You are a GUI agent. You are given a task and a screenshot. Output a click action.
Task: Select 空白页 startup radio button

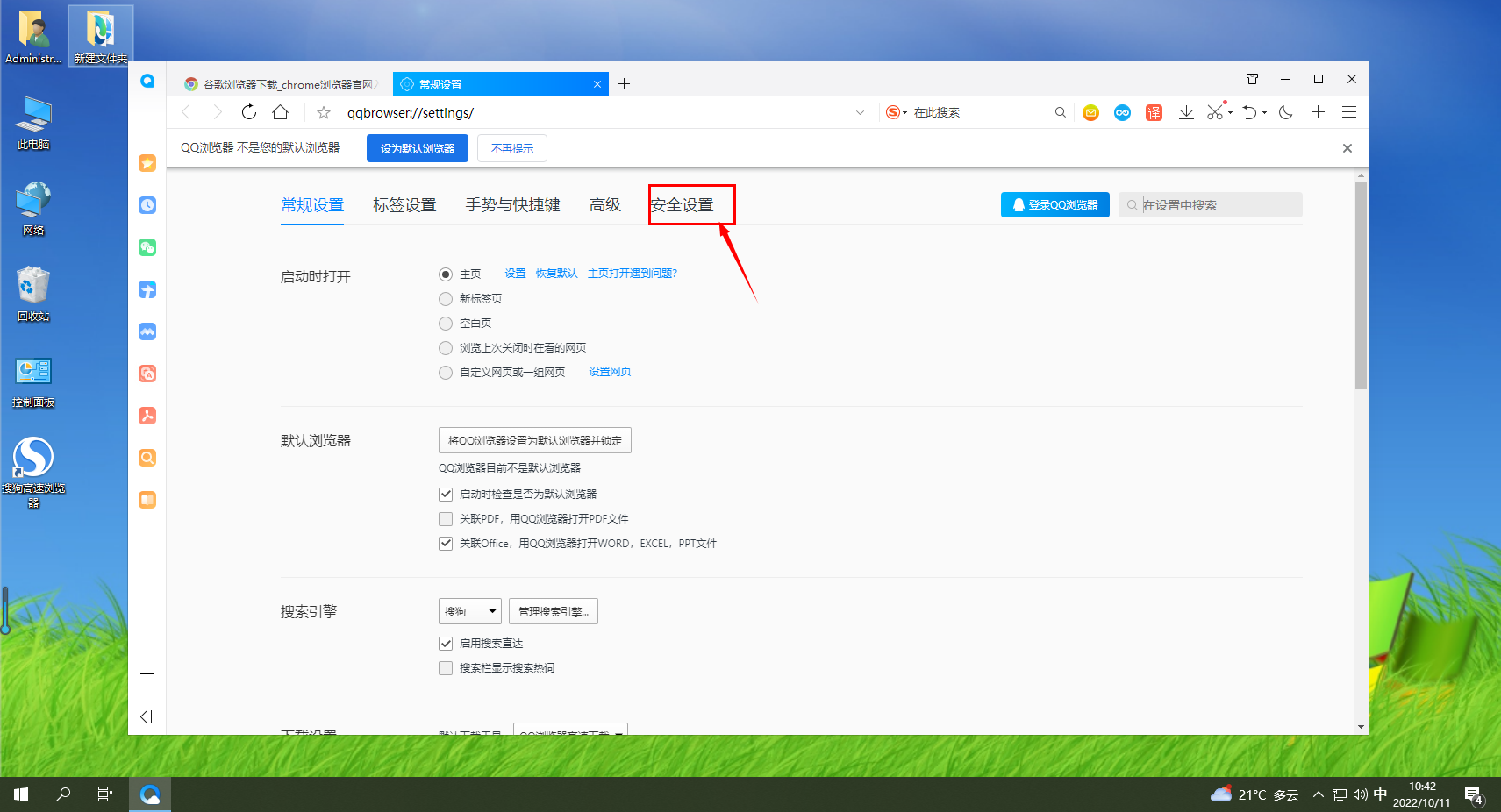point(446,324)
